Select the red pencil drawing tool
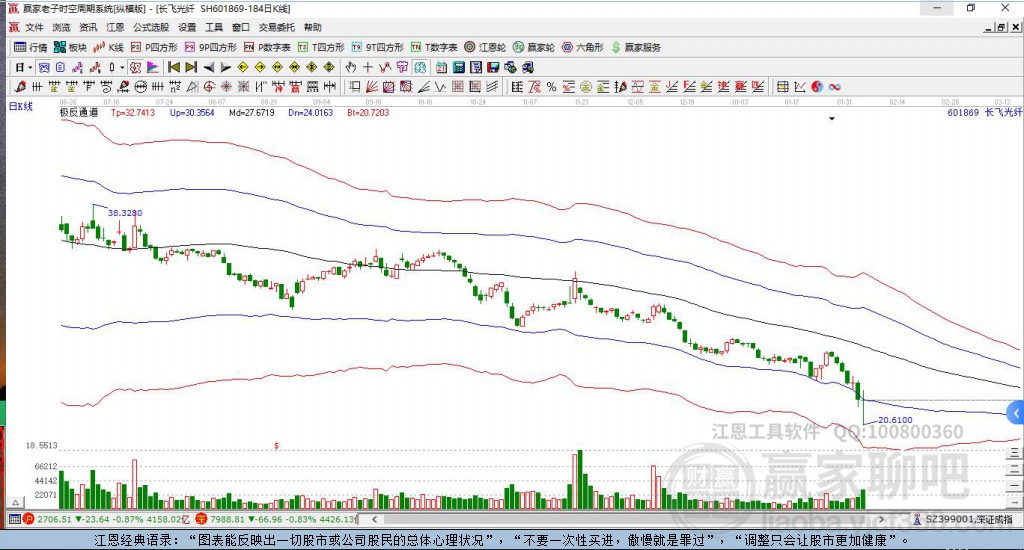This screenshot has height=550, width=1024. 20,86
